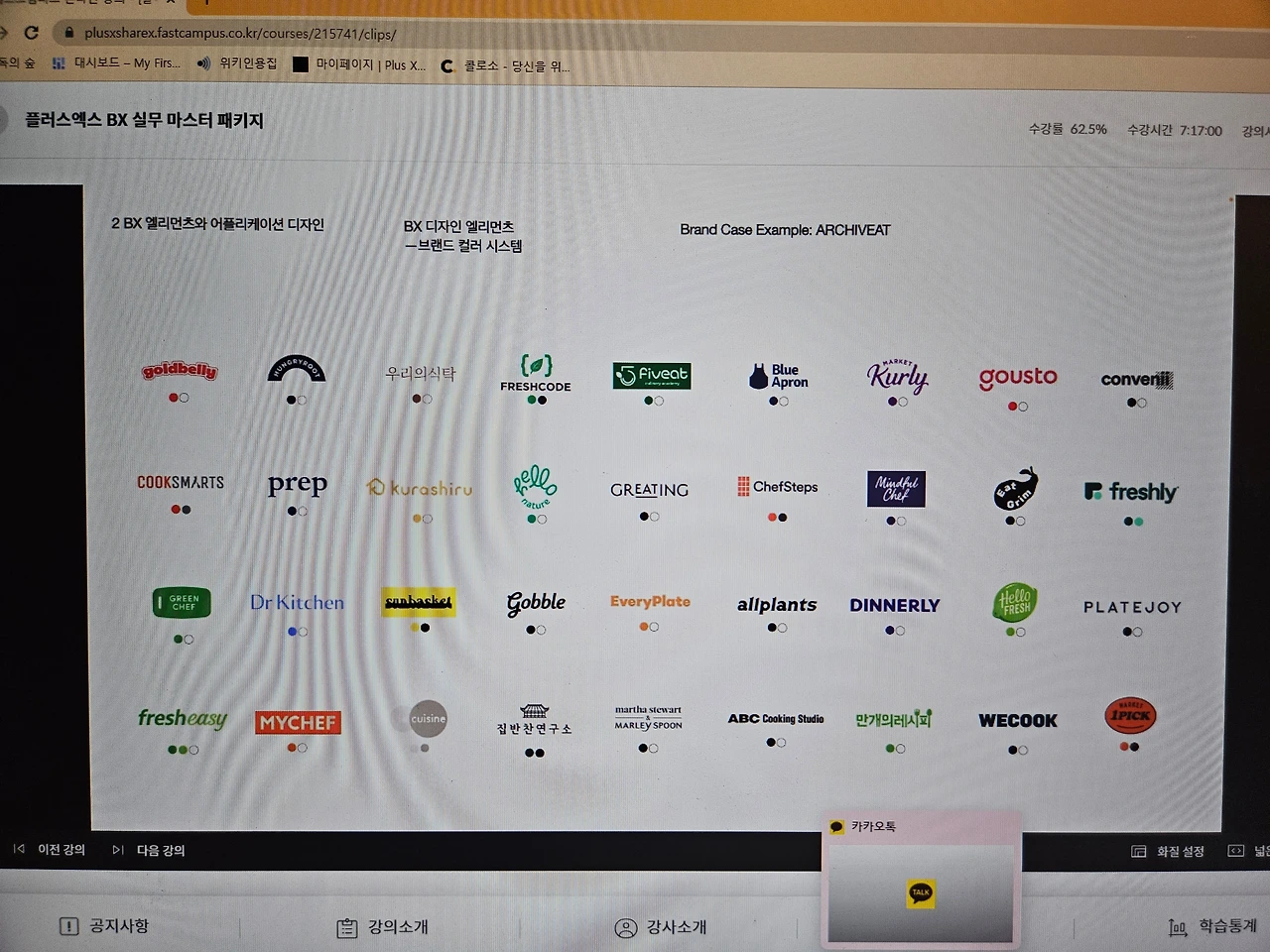The width and height of the screenshot is (1270, 952).
Task: Click the Blue Apron logo
Action: [x=779, y=376]
